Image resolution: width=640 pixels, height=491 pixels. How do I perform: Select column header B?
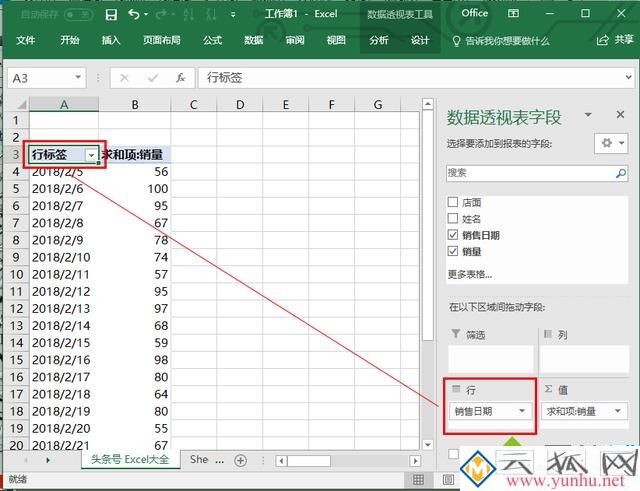(135, 104)
